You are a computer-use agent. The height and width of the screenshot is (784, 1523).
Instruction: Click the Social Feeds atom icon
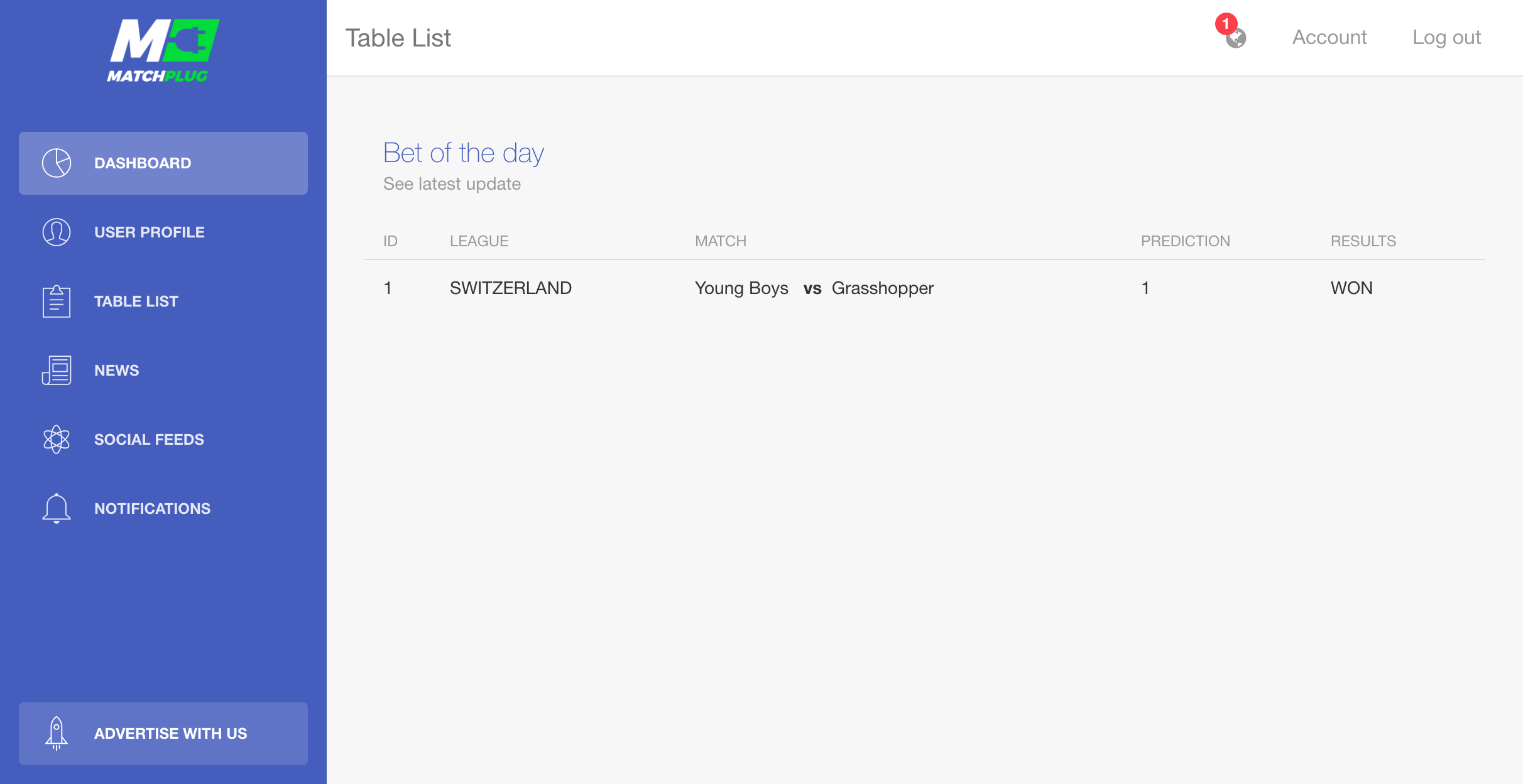(57, 440)
